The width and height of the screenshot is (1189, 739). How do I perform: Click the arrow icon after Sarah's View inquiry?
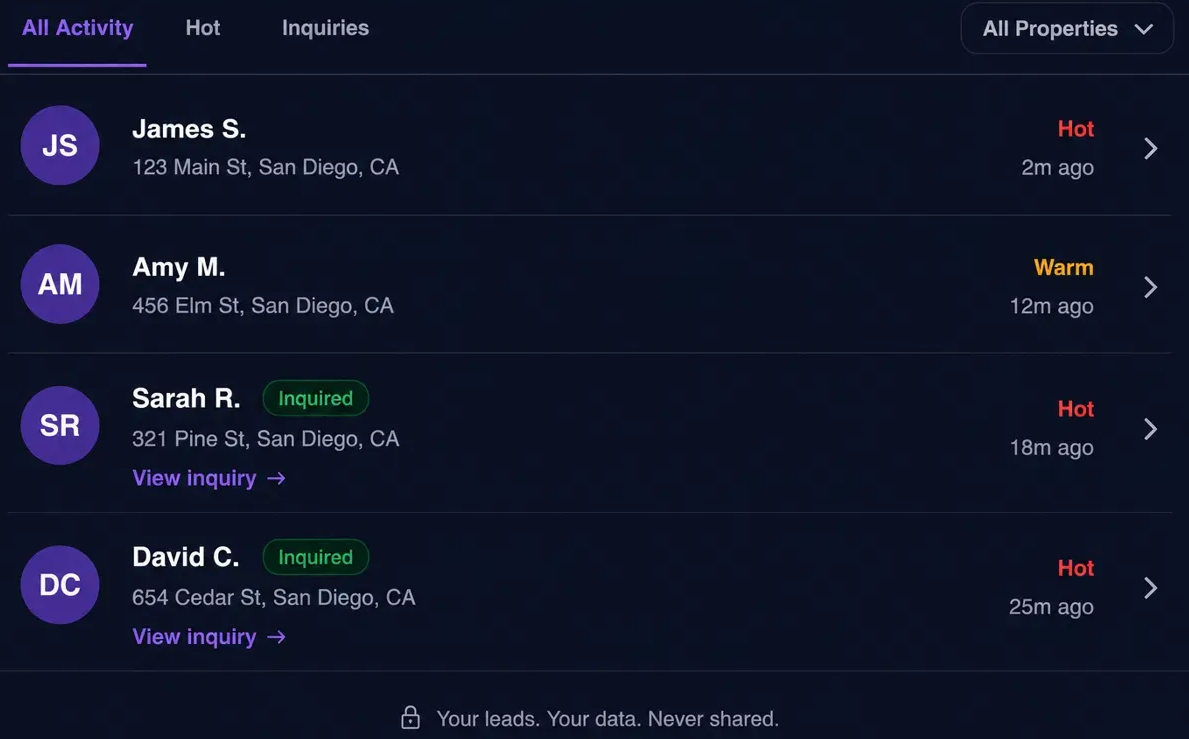pyautogui.click(x=277, y=478)
